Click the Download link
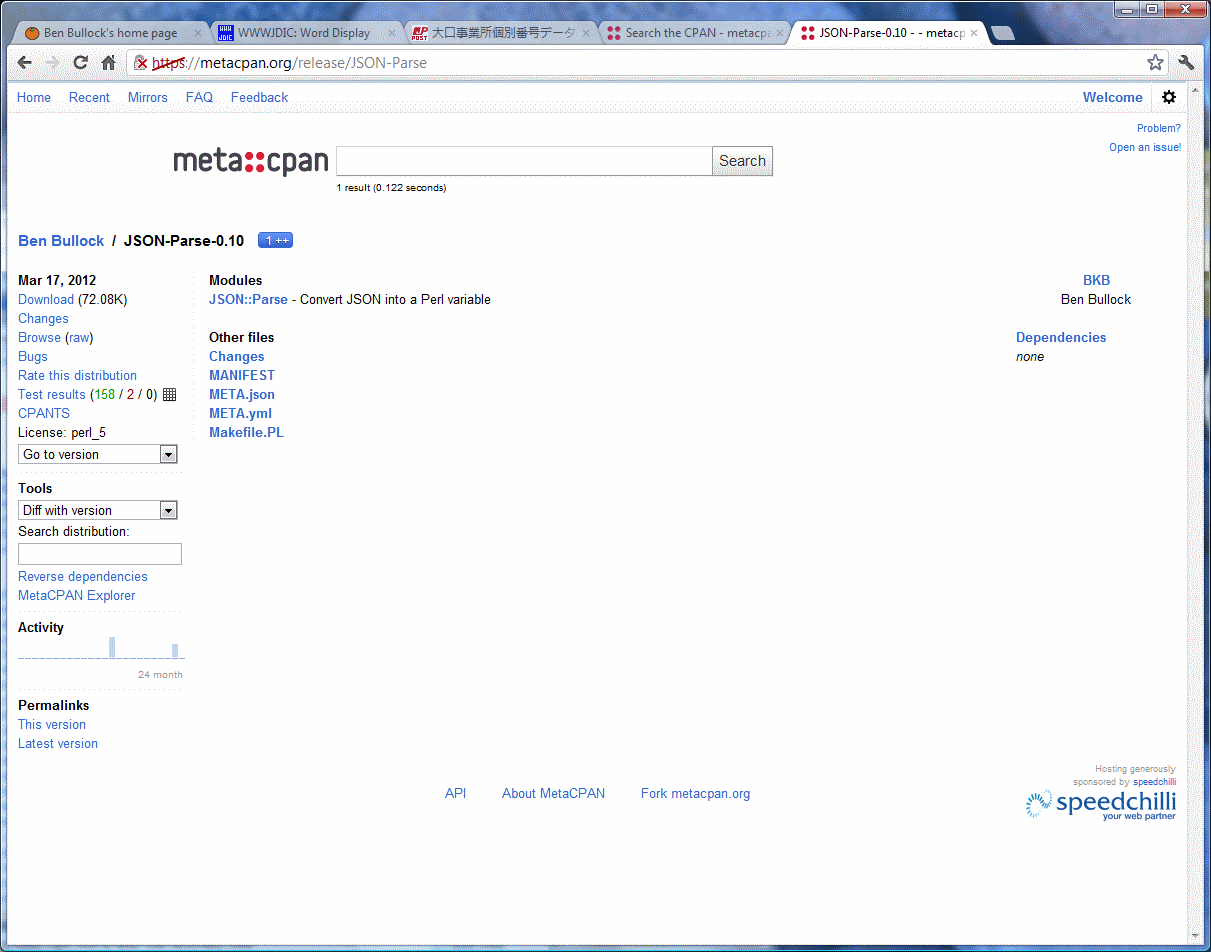 point(46,299)
